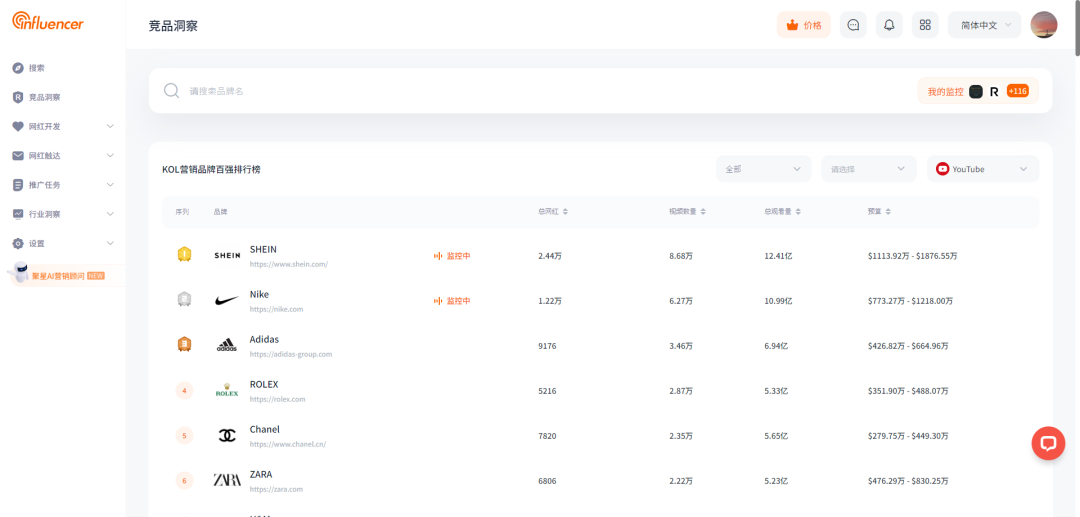This screenshot has height=517, width=1080.
Task: Expand the 网红触达 menu
Action: (62, 156)
